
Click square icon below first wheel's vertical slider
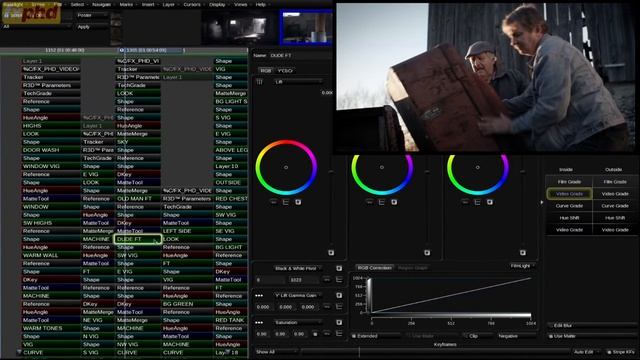[x=331, y=253]
